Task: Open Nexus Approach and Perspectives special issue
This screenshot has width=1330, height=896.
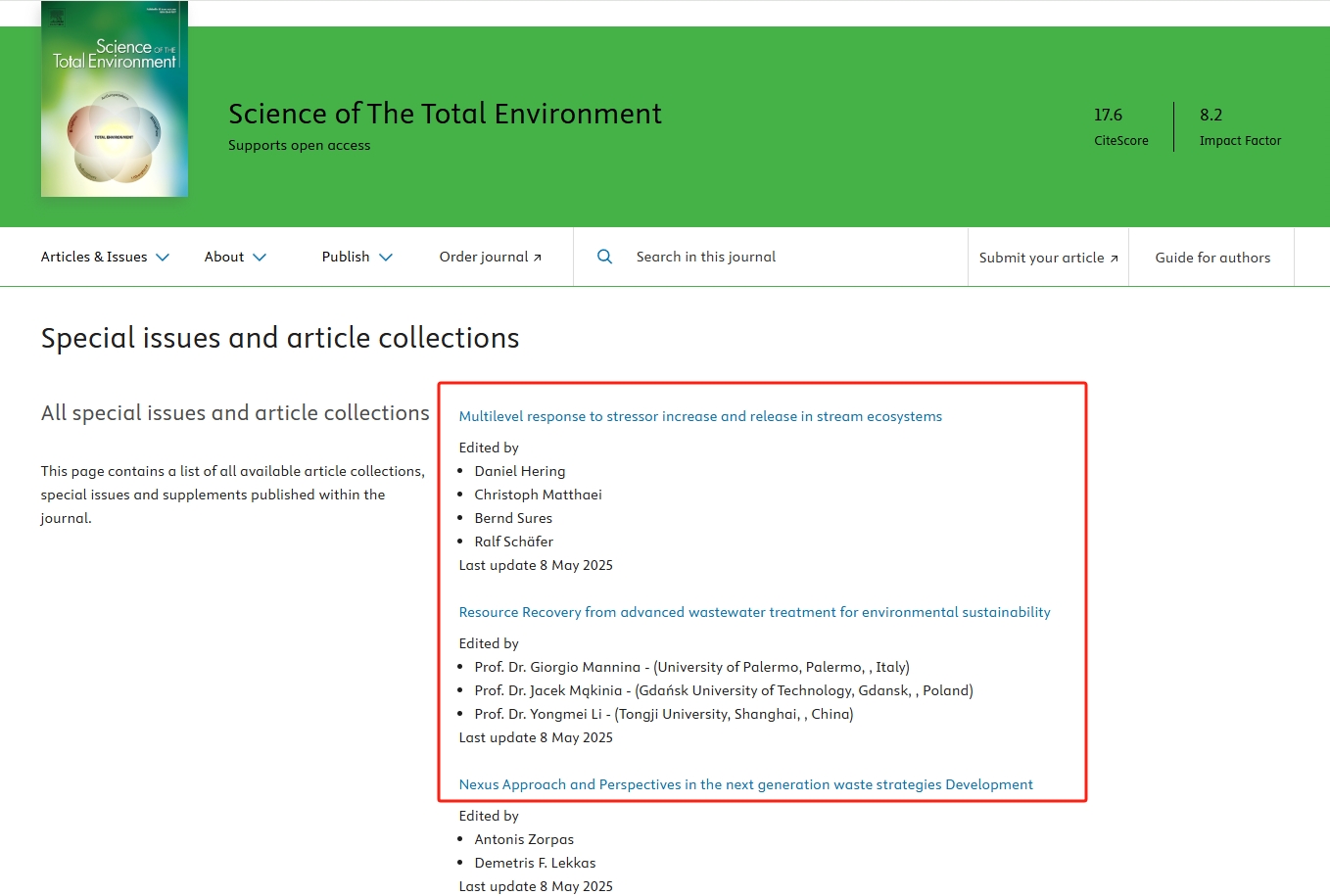Action: click(745, 784)
